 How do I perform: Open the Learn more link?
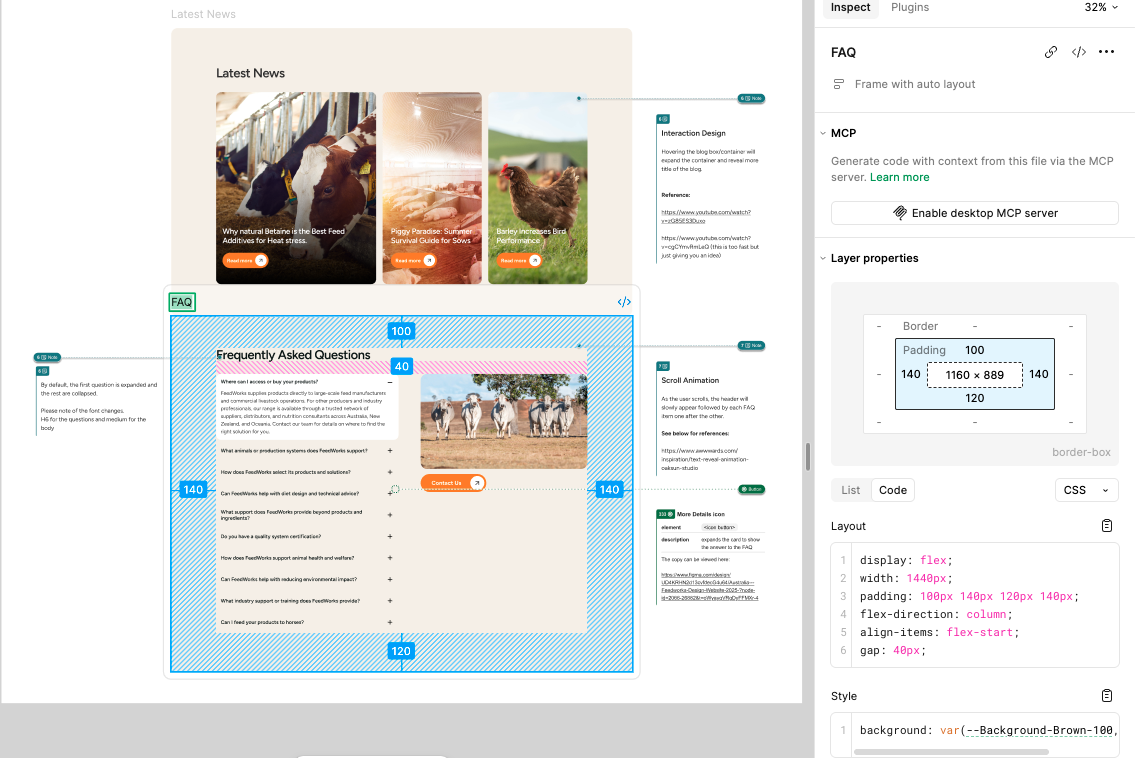click(x=899, y=177)
